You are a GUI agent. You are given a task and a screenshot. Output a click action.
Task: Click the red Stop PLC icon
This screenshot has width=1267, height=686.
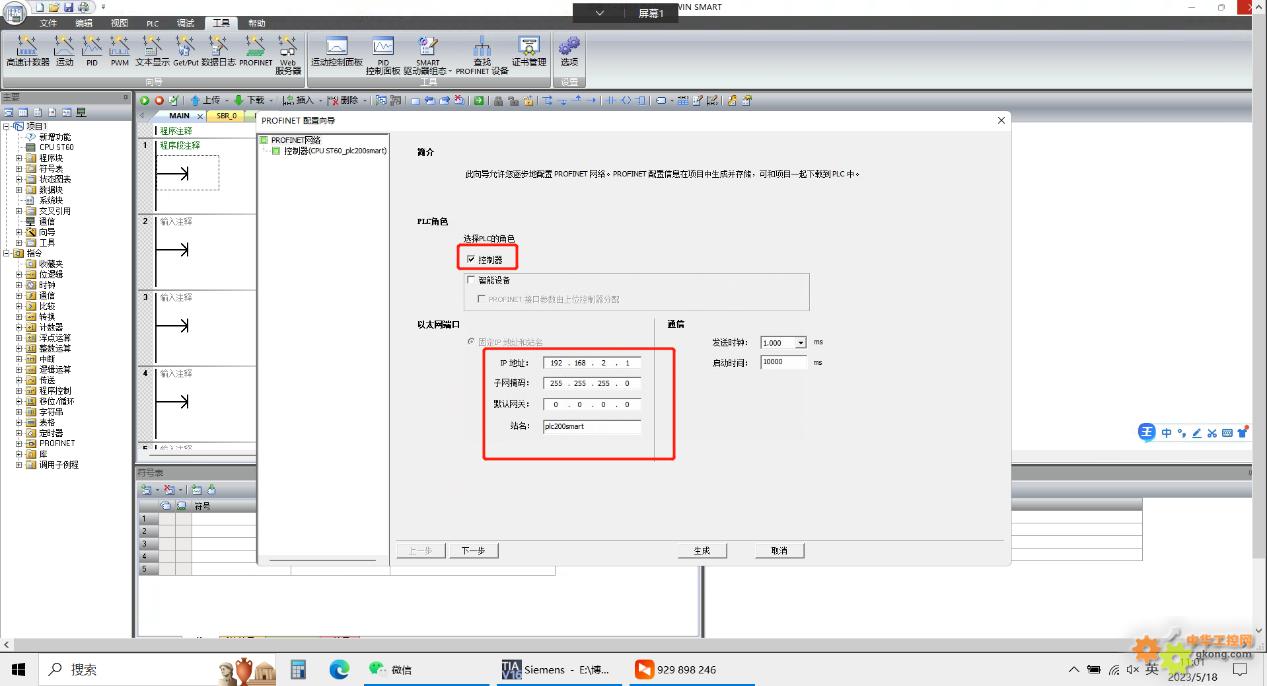click(x=158, y=100)
